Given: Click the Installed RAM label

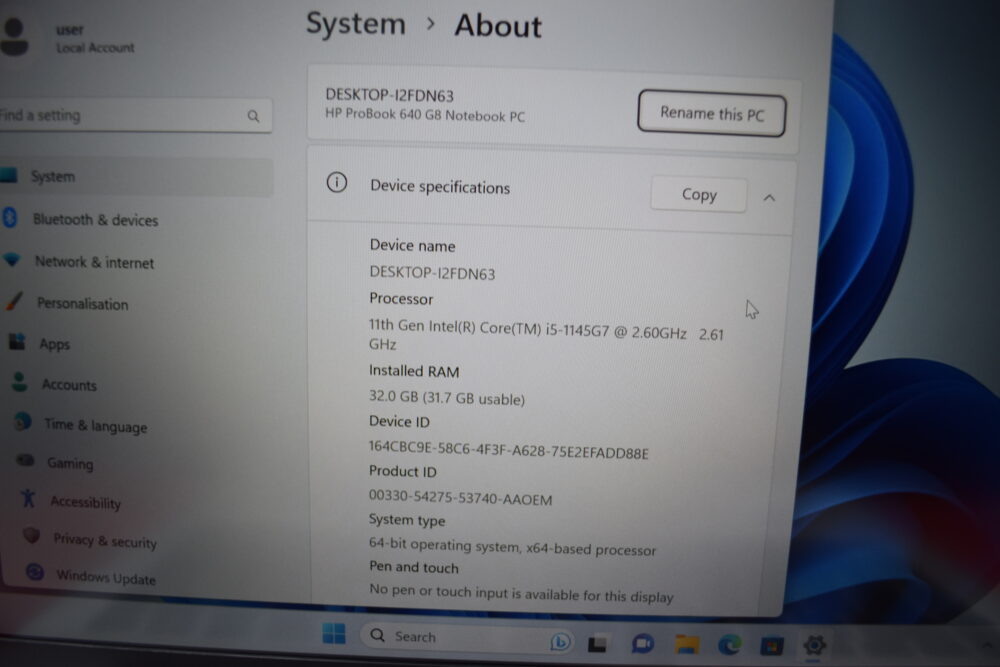Looking at the screenshot, I should click(x=414, y=371).
